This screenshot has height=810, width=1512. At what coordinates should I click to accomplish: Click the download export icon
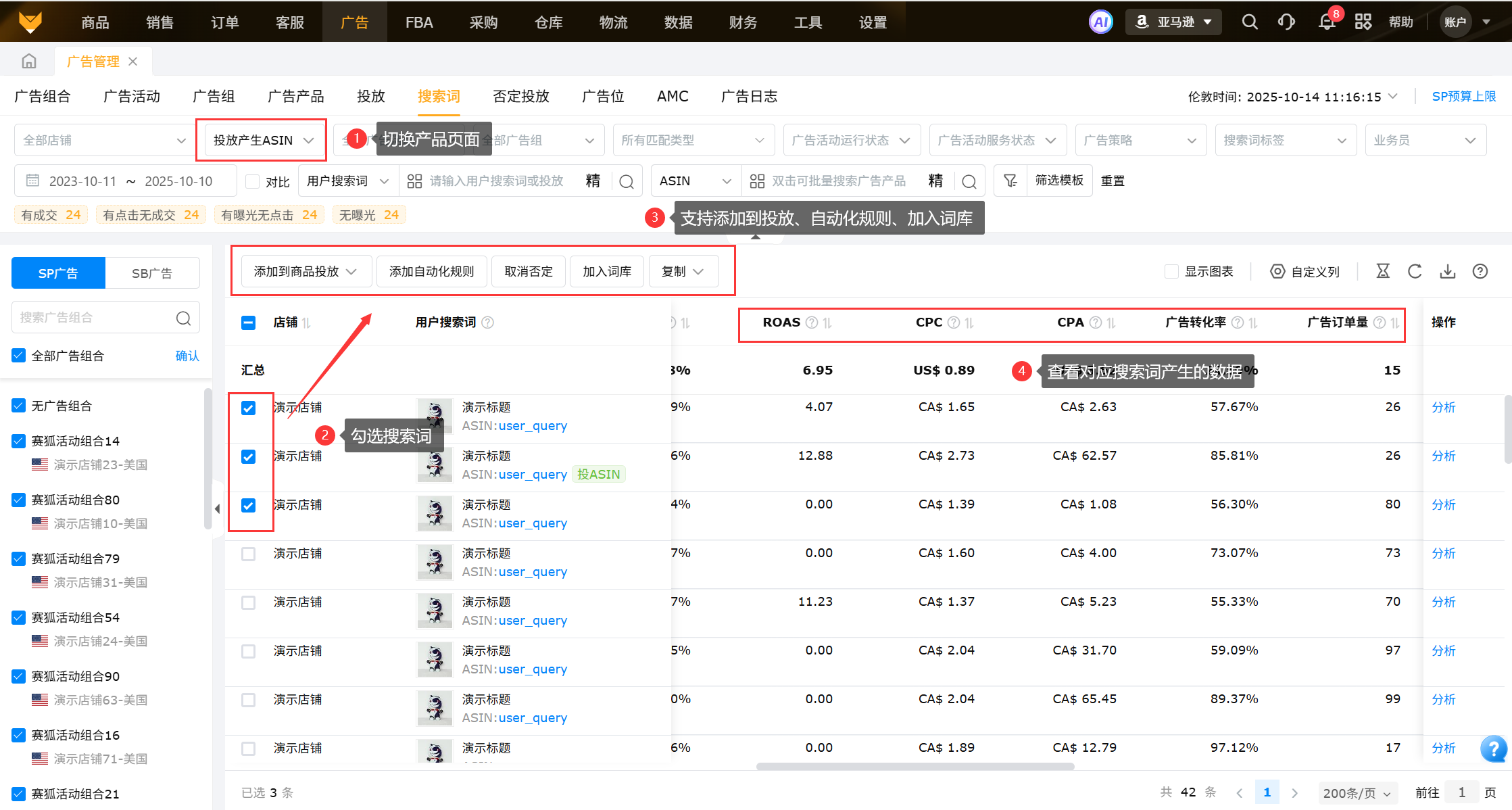pyautogui.click(x=1448, y=271)
